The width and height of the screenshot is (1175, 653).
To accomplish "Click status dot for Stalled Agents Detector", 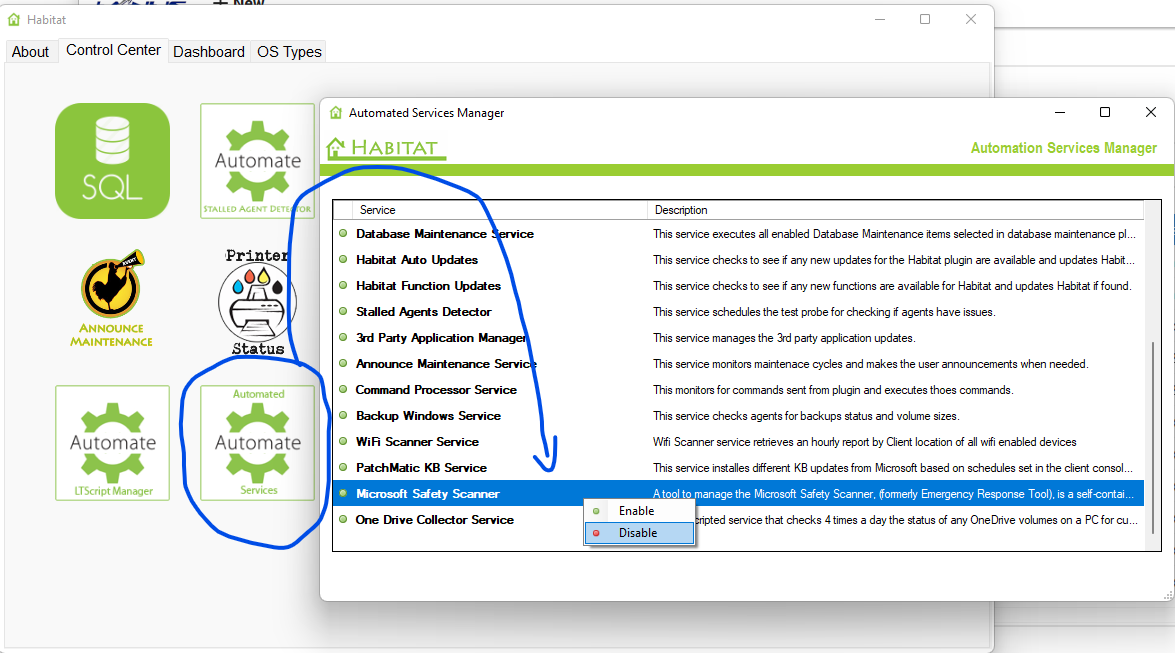I will (x=343, y=311).
